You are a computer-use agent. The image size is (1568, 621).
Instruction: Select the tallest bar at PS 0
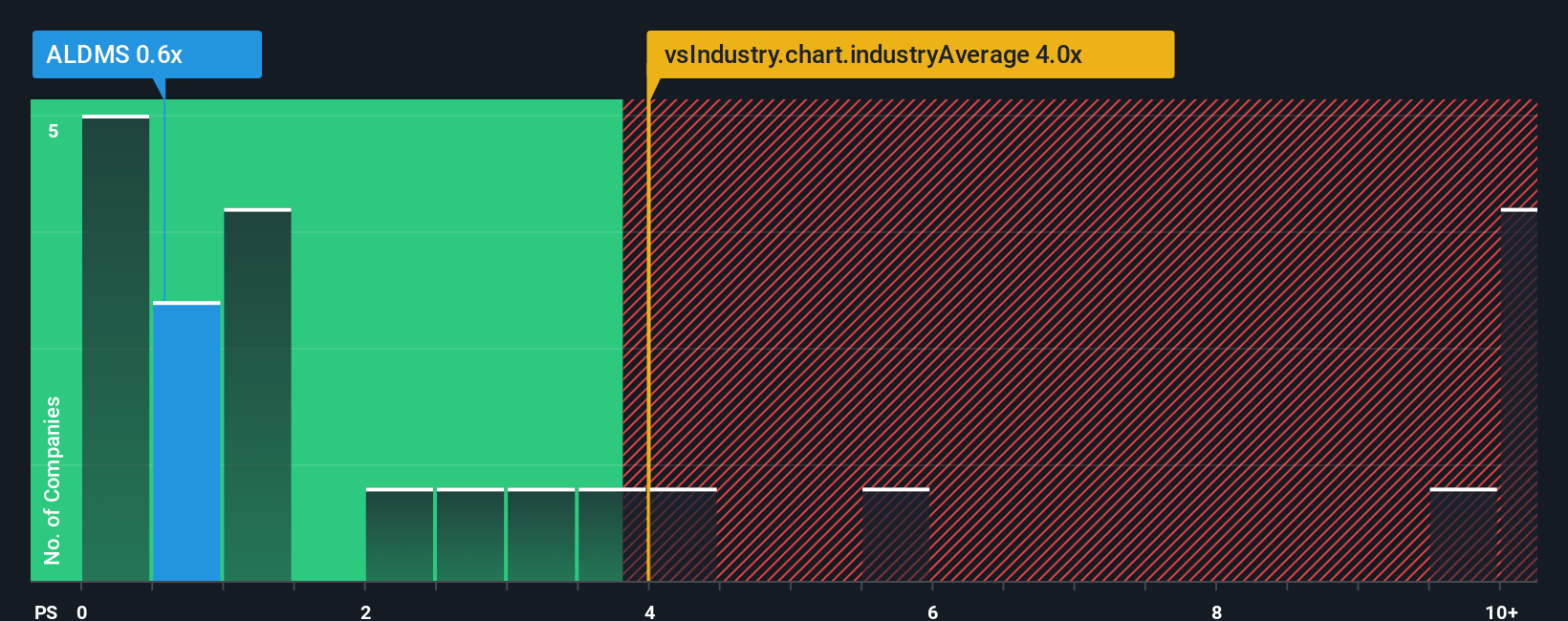[x=116, y=348]
